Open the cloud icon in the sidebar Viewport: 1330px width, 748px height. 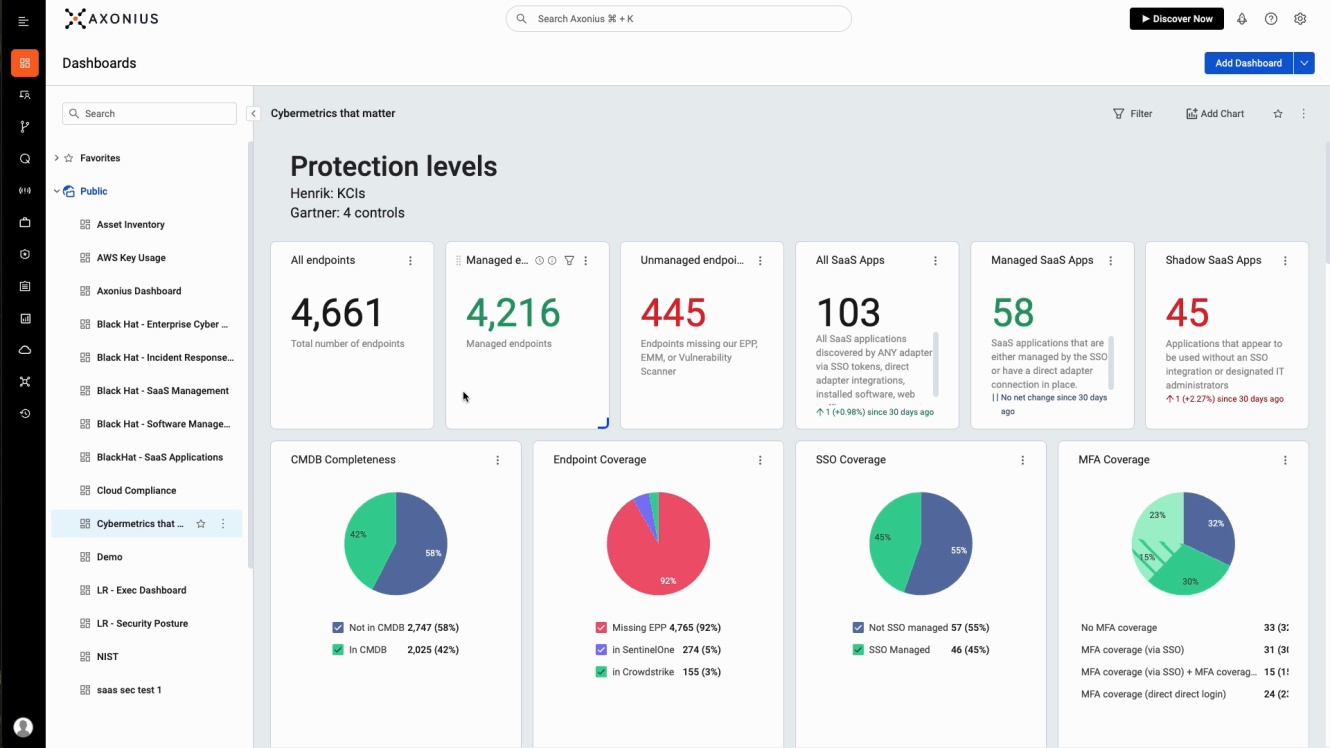25,350
